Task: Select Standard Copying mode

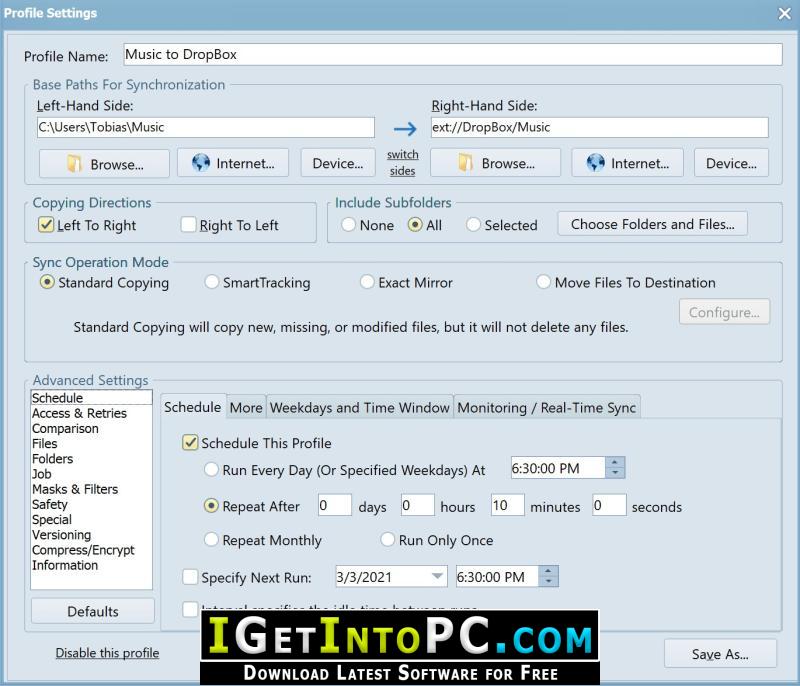Action: [47, 282]
